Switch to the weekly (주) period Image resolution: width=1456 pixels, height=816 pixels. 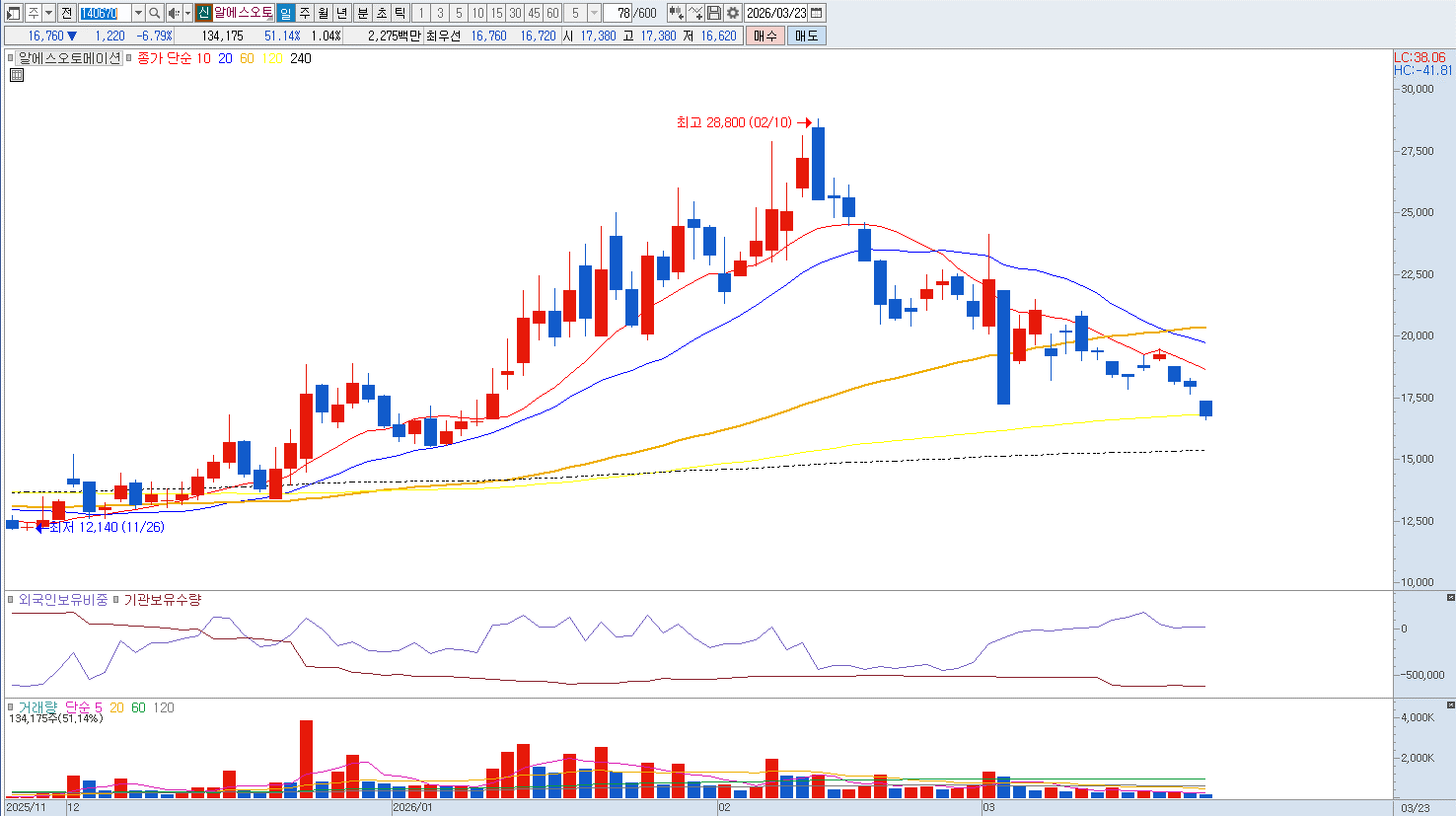coord(304,13)
